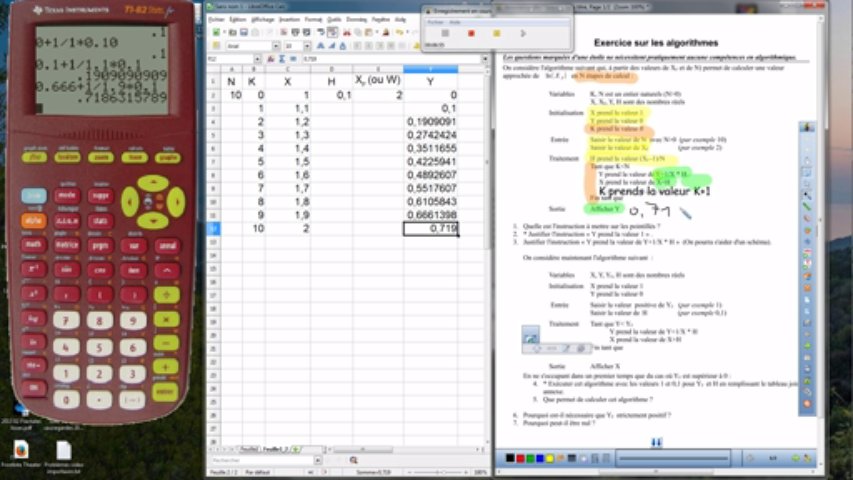Viewport: 853px width, 480px height.
Task: Click the grey square button in recorder
Action: click(445, 34)
